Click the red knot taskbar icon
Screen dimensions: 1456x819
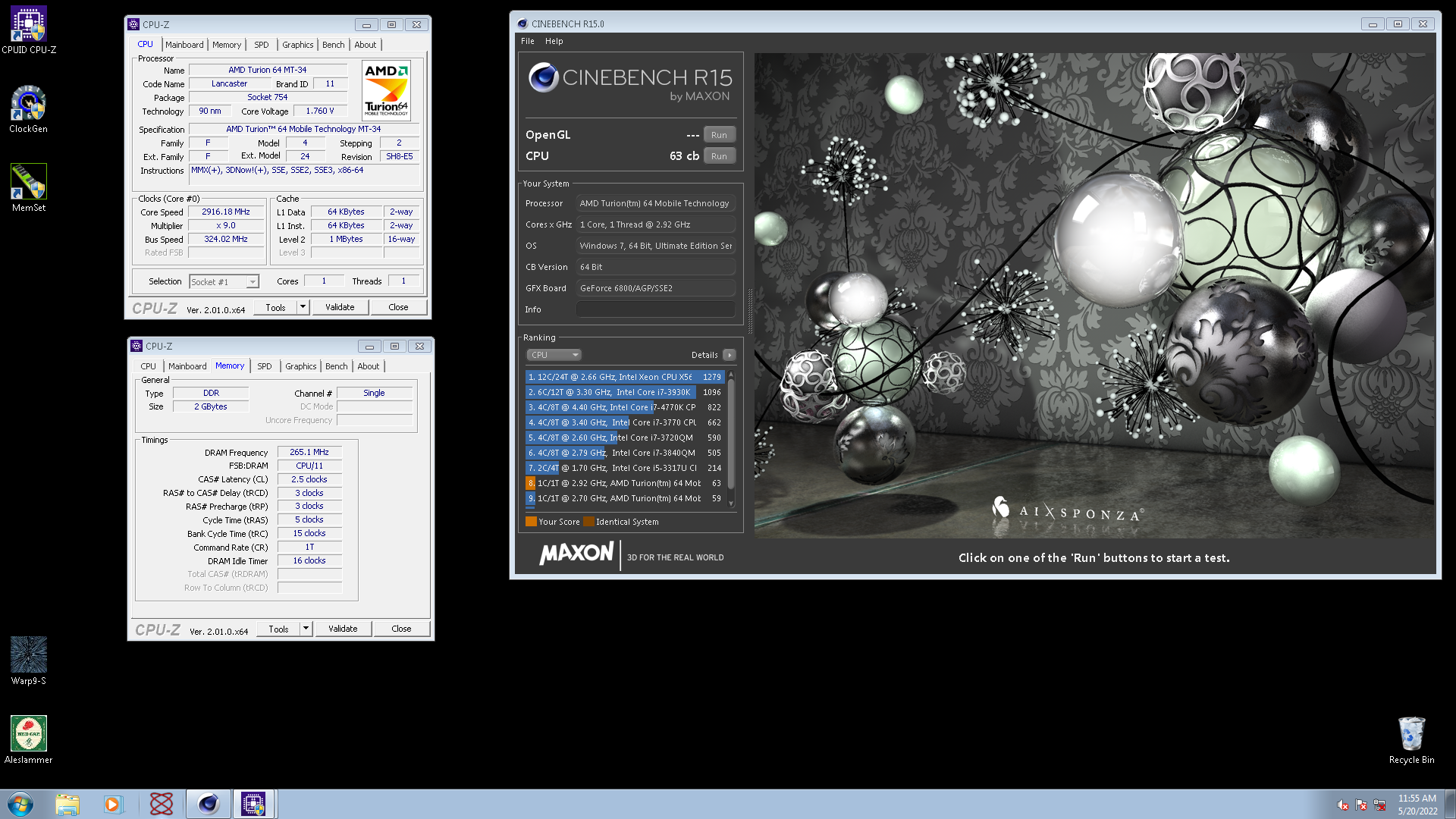[161, 804]
